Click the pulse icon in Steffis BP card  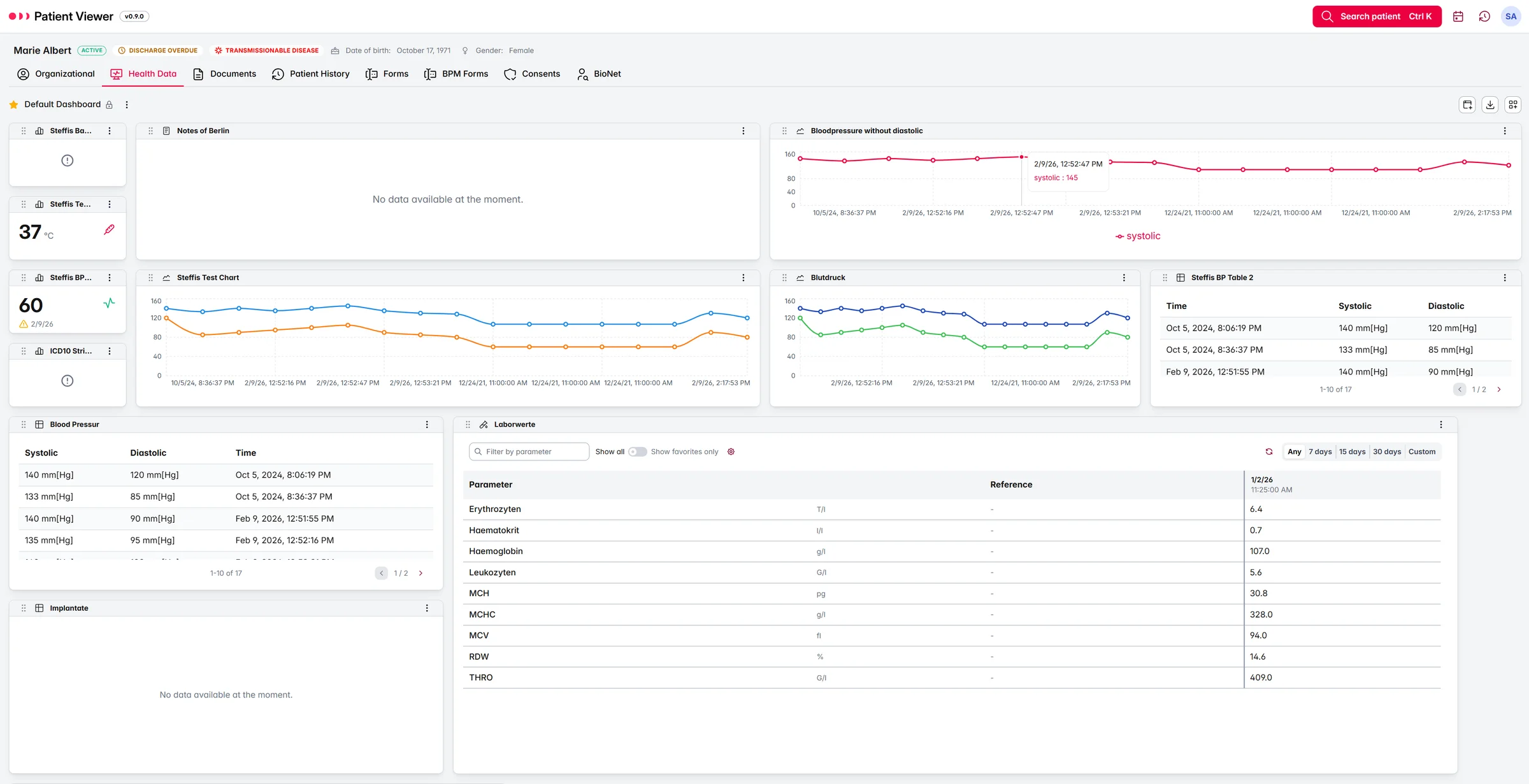coord(110,303)
